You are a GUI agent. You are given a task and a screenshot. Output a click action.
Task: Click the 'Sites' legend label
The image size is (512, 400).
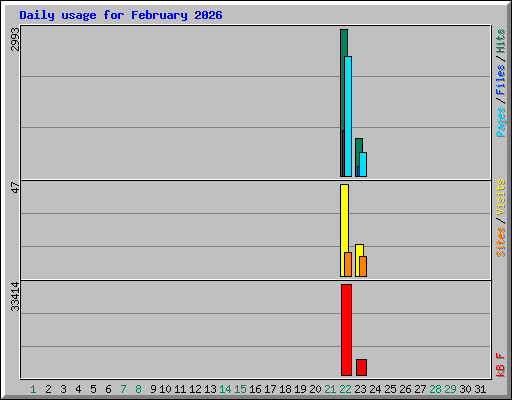(500, 242)
